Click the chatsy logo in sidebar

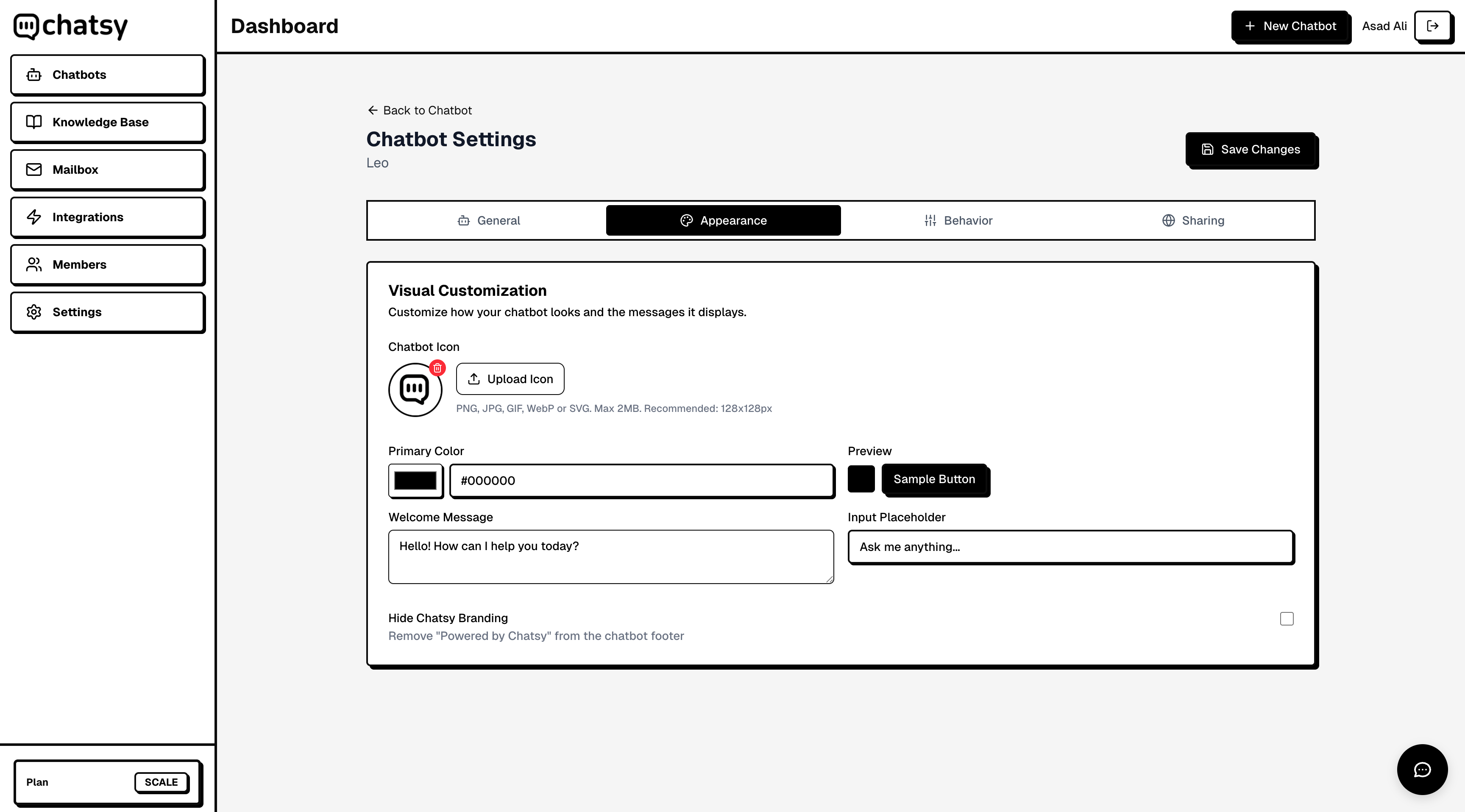point(70,26)
